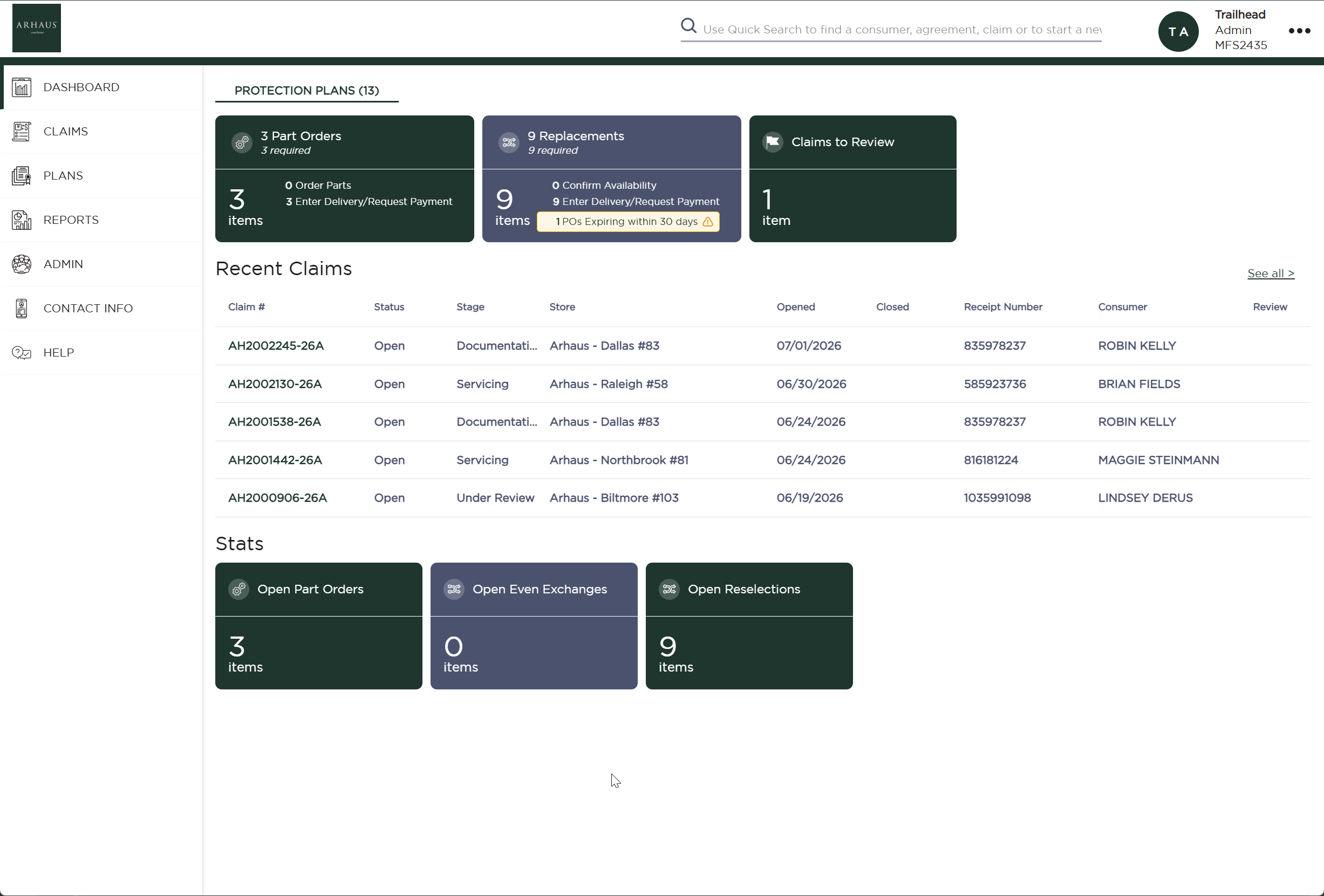Click the Admin sidebar icon
Image resolution: width=1324 pixels, height=896 pixels.
click(22, 264)
